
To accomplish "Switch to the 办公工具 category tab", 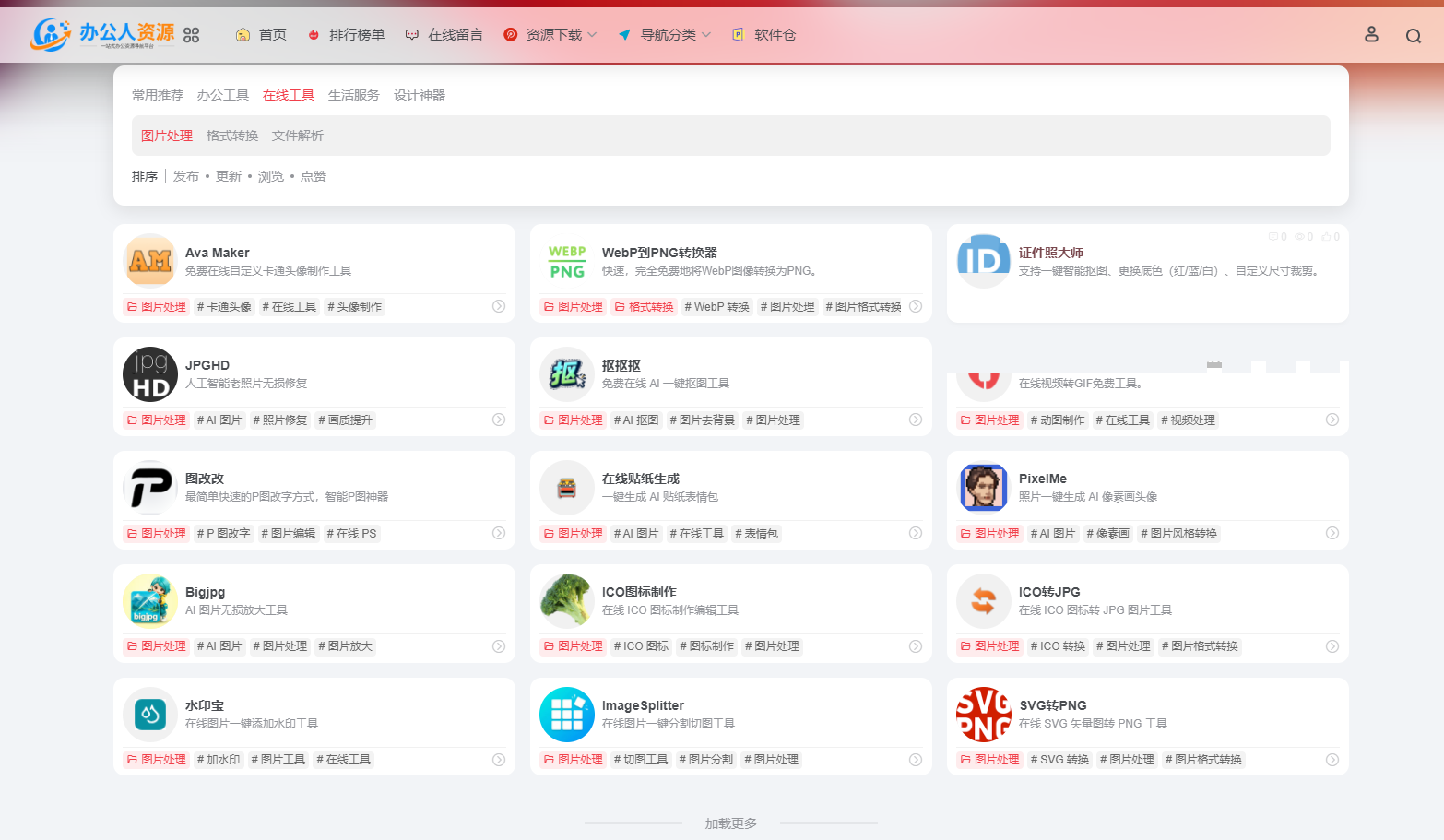I will pos(223,95).
